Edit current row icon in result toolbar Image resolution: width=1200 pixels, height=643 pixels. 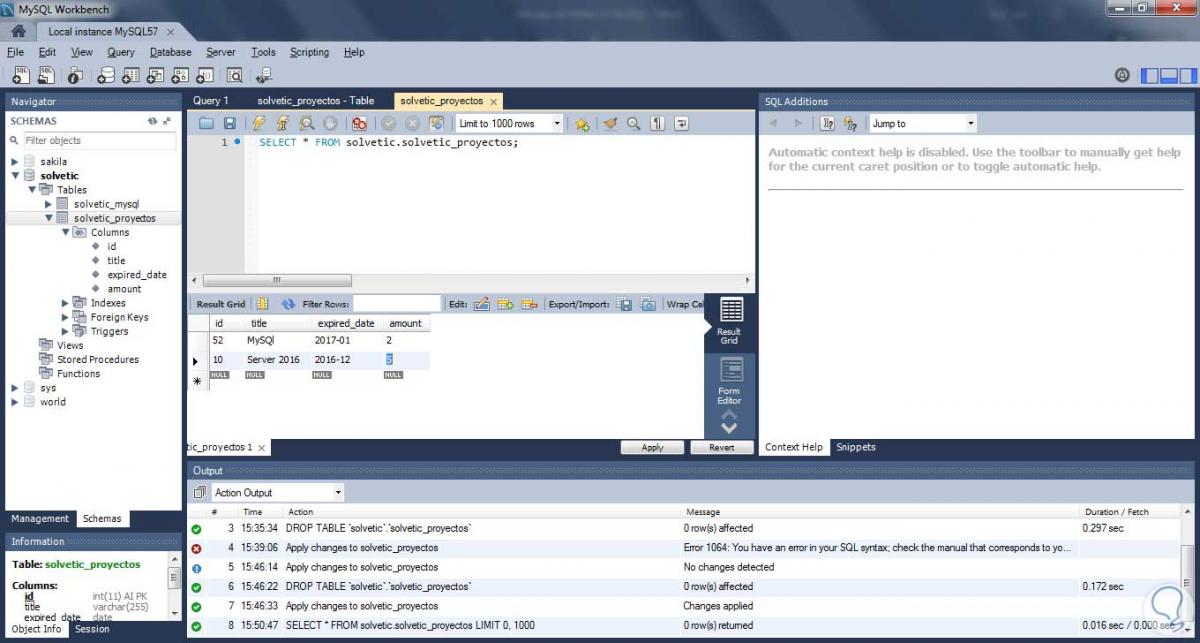pyautogui.click(x=481, y=304)
